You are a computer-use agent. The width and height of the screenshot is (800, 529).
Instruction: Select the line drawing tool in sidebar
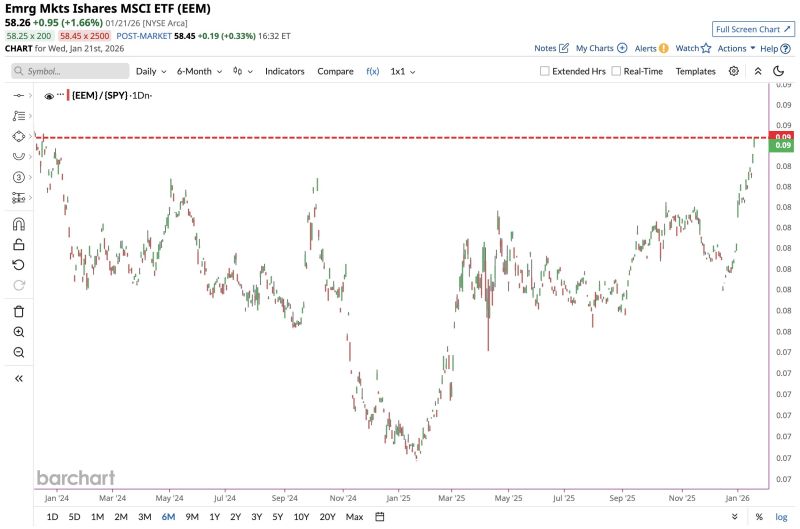tap(18, 95)
